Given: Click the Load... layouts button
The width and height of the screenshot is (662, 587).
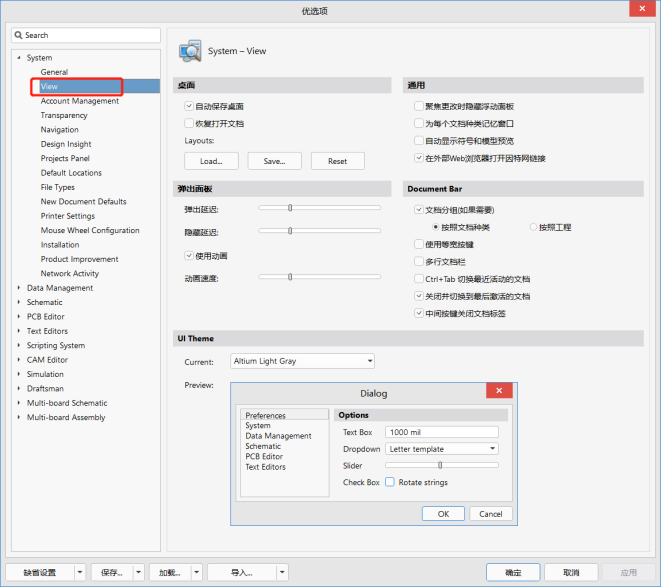Looking at the screenshot, I should (211, 161).
